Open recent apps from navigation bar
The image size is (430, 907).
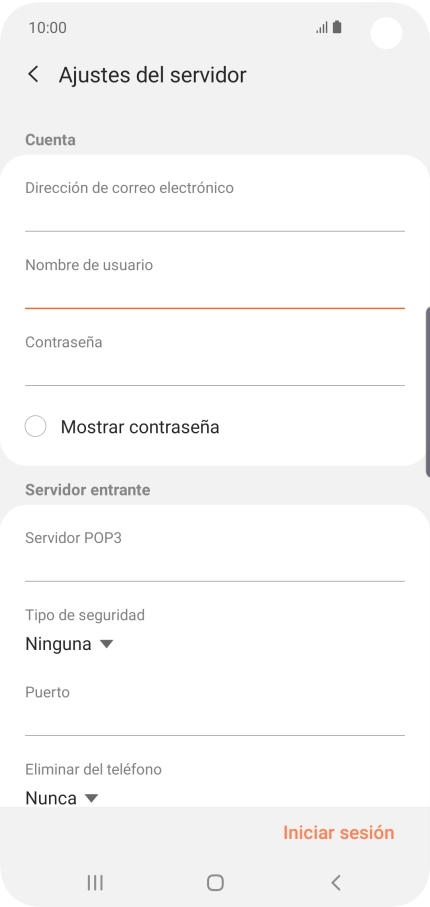pos(95,882)
